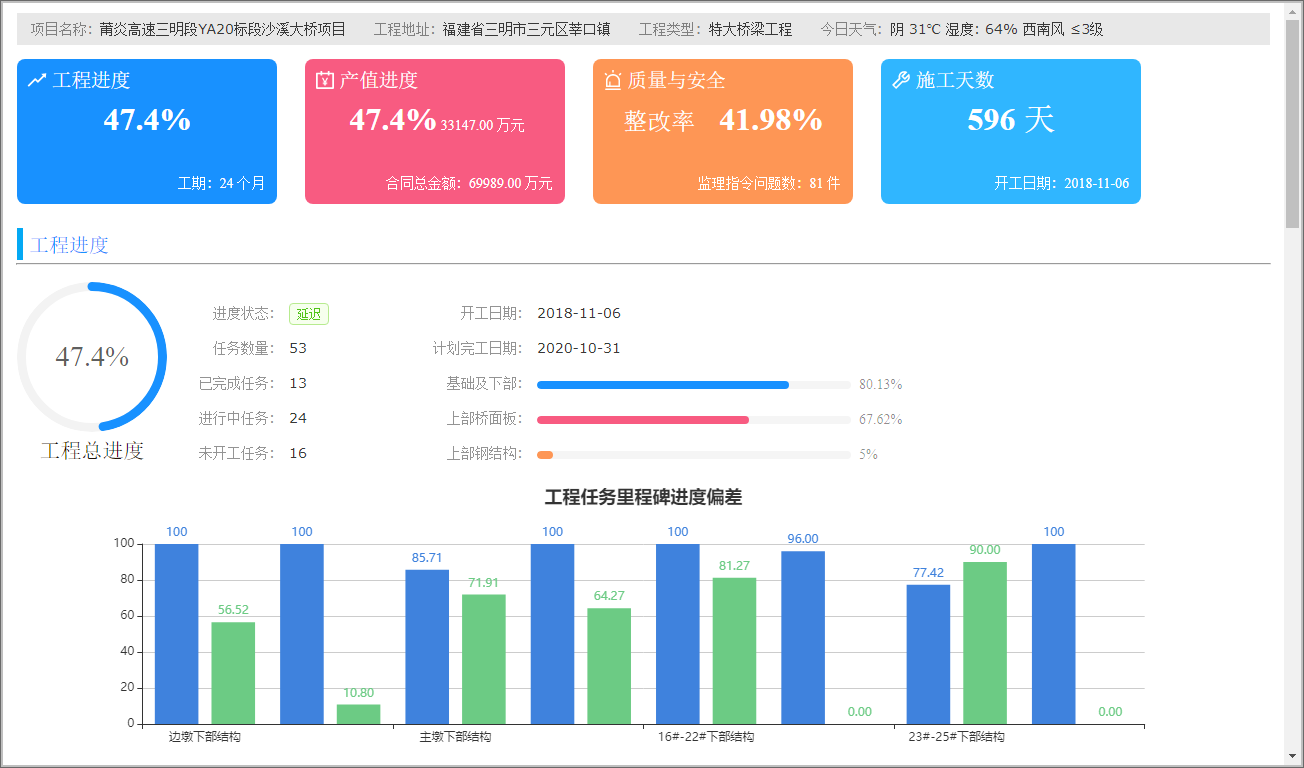Click the 工程任务里程碑进度偏差 chart title

(643, 497)
